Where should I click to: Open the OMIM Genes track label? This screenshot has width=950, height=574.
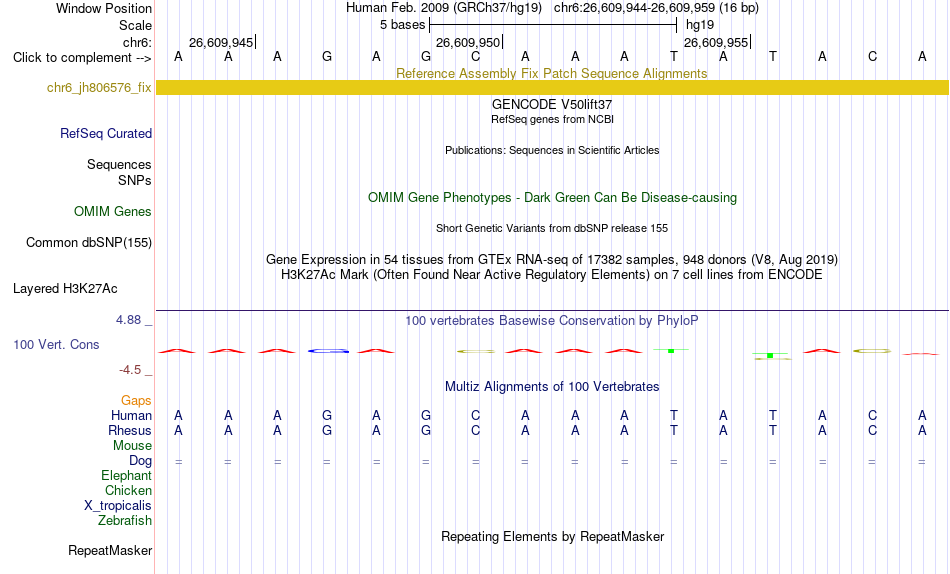pos(113,212)
